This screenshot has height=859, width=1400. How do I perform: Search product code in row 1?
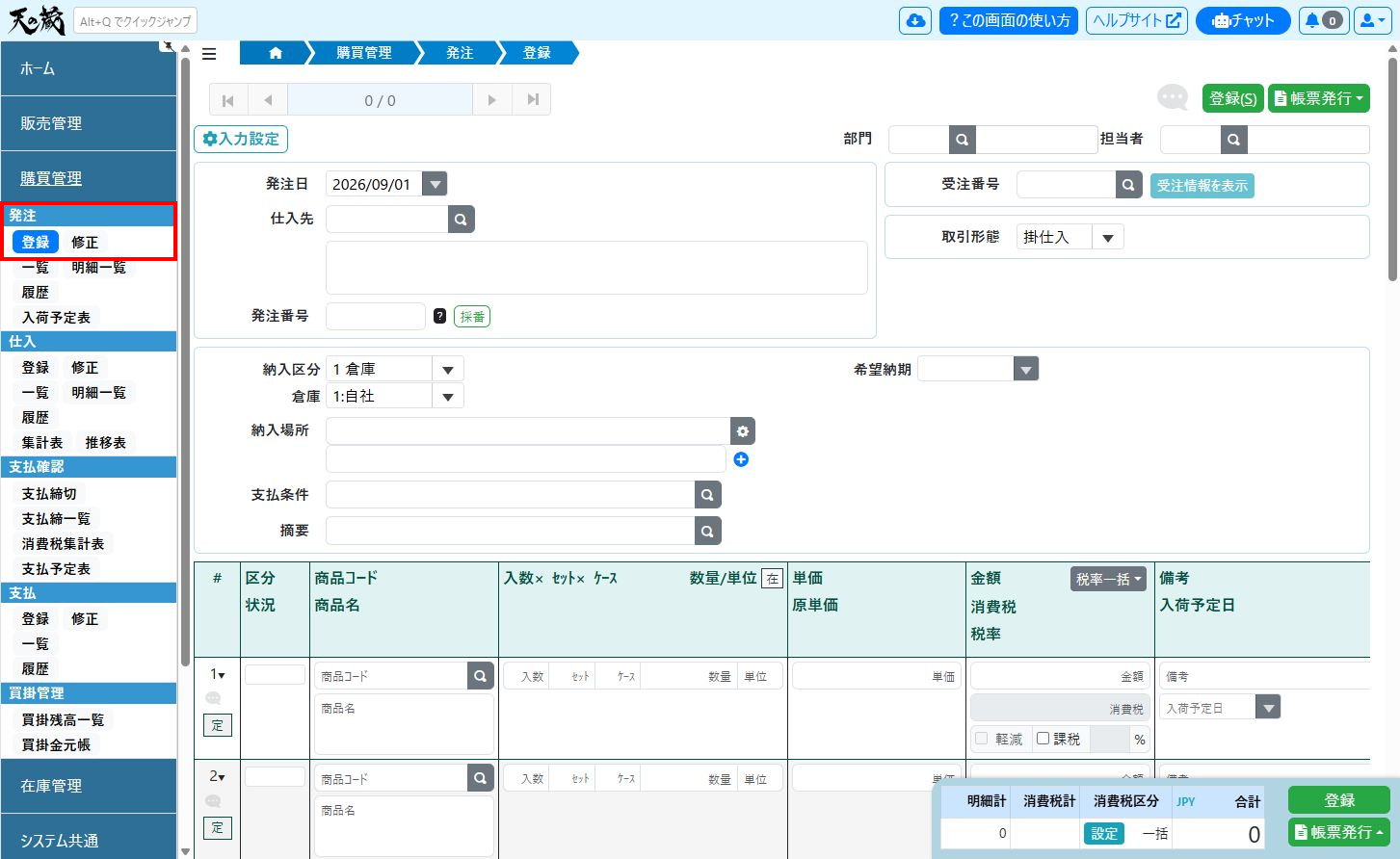coord(480,676)
